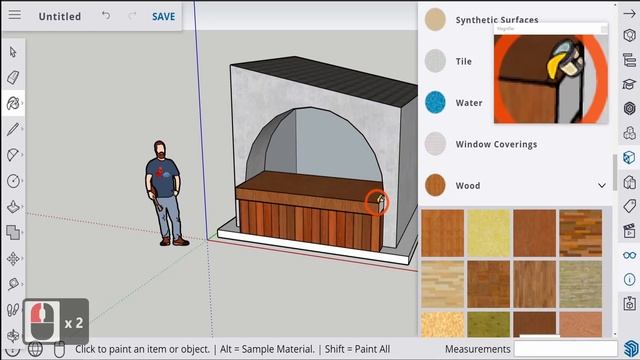Pick the wood plank floor swatch top row
The height and width of the screenshot is (360, 640).
click(580, 233)
